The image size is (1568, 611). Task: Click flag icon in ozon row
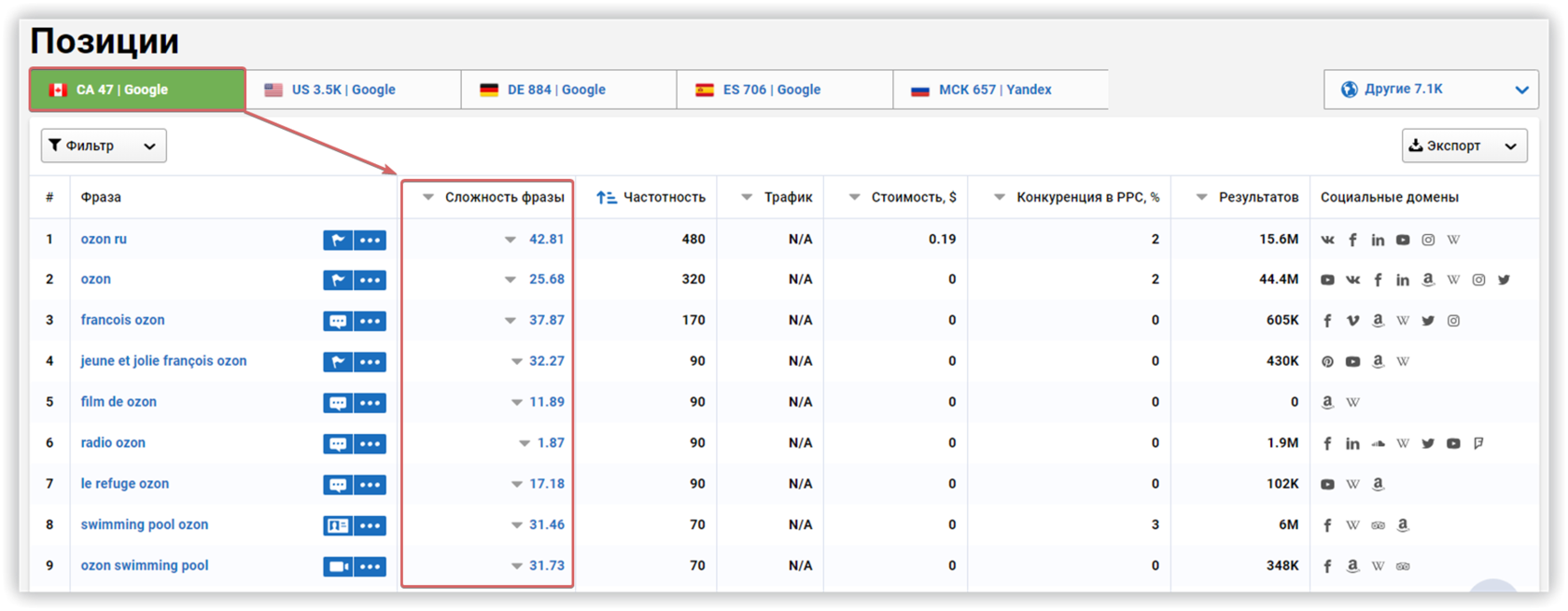338,280
